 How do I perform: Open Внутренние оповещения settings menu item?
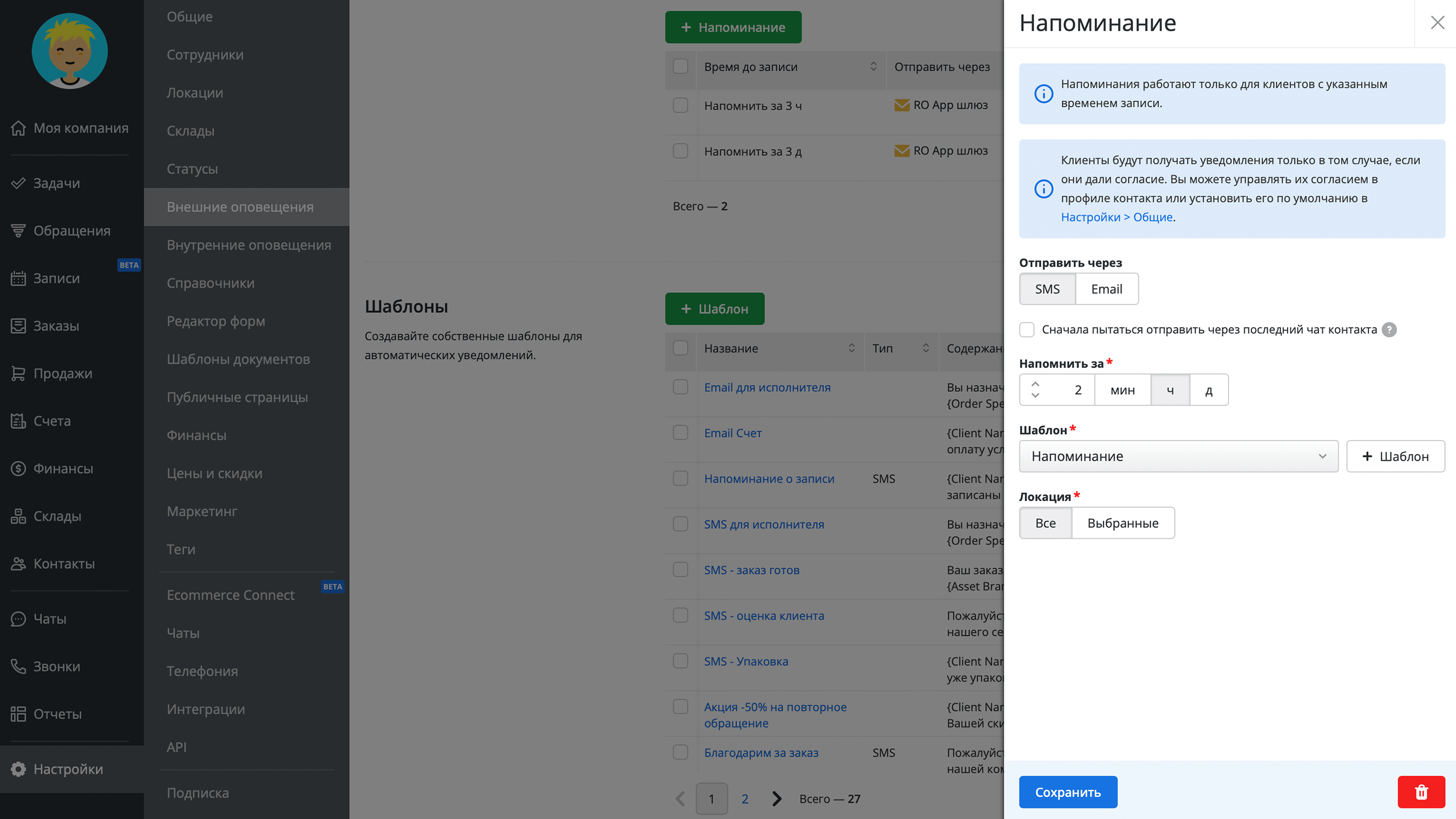(x=249, y=245)
